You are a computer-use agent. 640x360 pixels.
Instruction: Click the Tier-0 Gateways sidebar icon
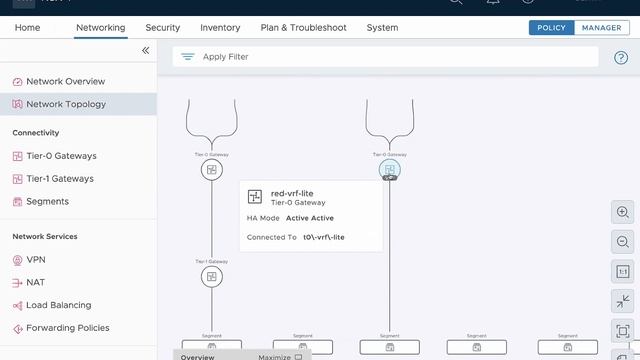pyautogui.click(x=17, y=156)
